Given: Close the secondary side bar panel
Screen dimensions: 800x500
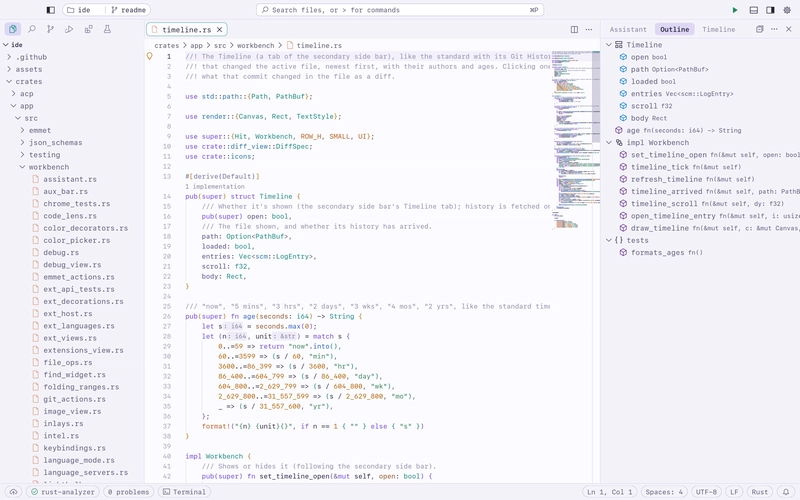Looking at the screenshot, I should pyautogui.click(x=789, y=29).
